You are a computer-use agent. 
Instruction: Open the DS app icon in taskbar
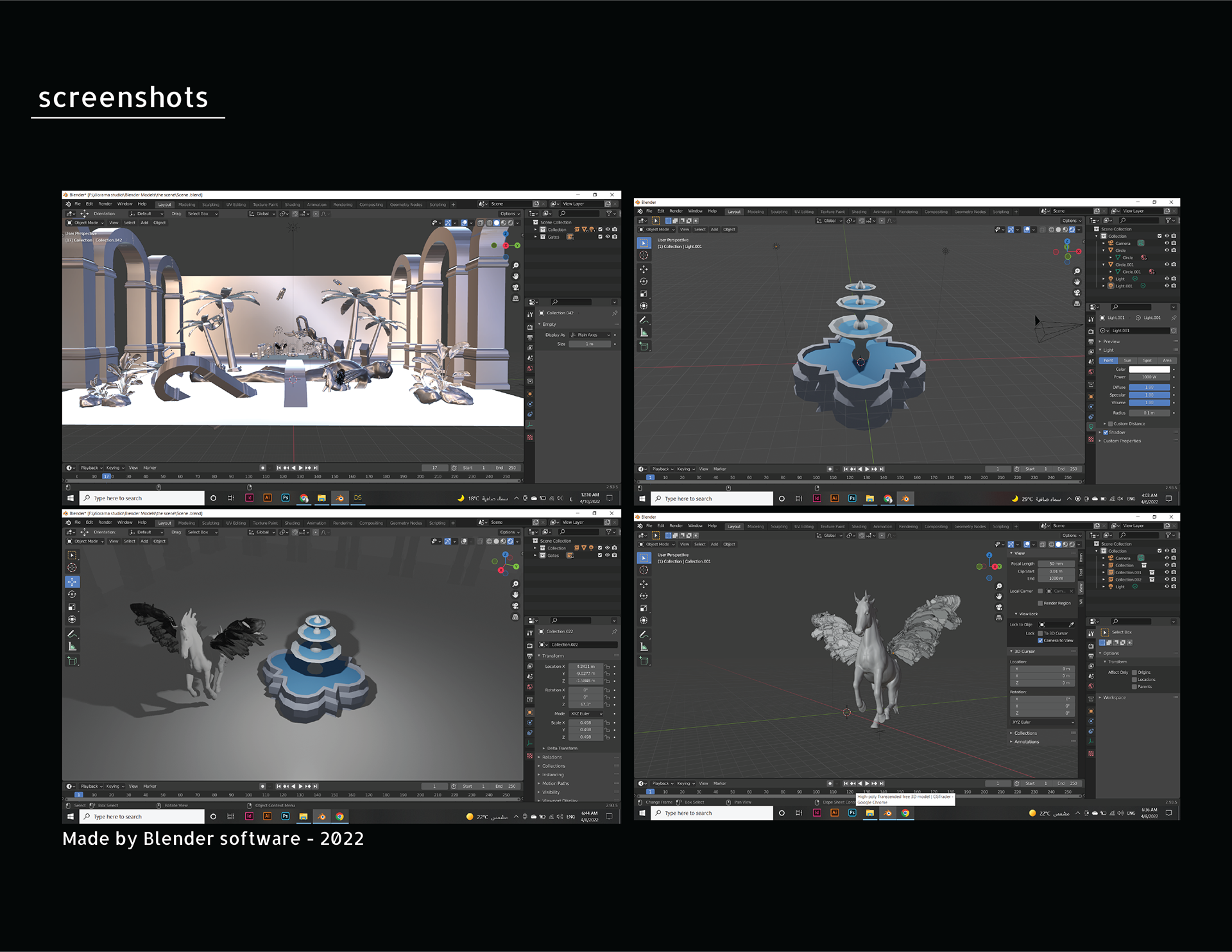pos(357,498)
